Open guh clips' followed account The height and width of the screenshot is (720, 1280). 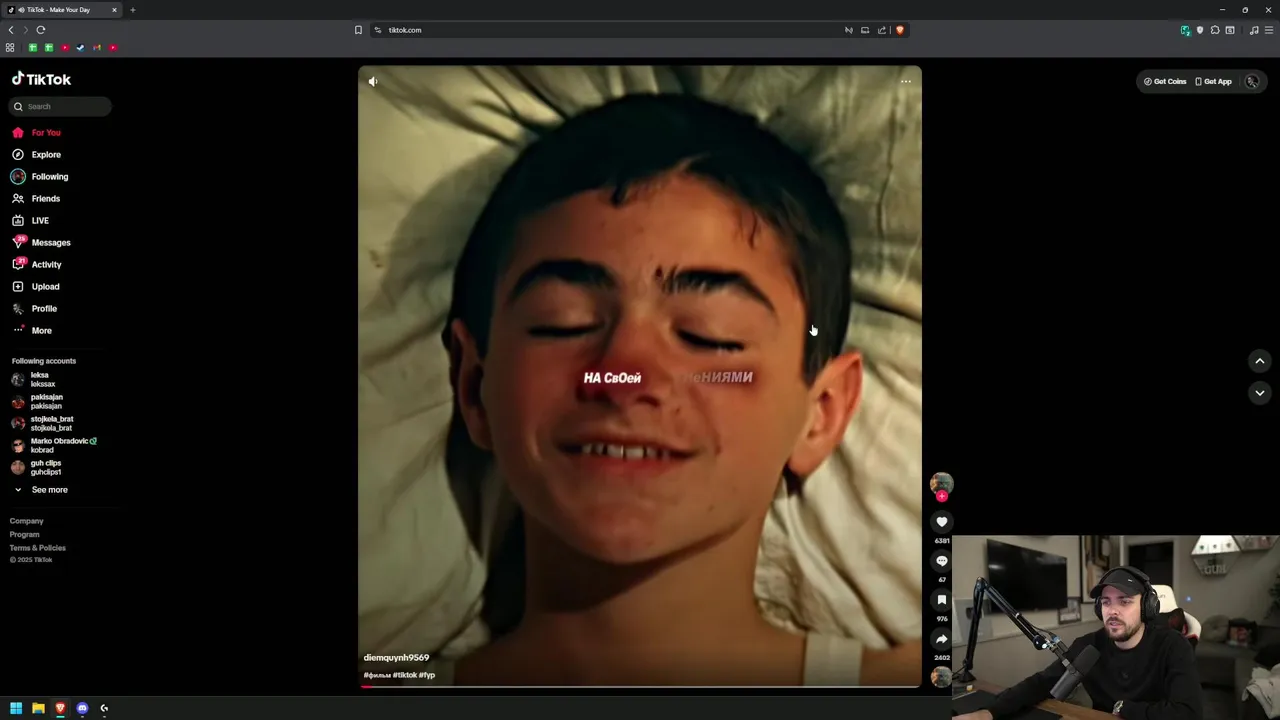[x=37, y=467]
